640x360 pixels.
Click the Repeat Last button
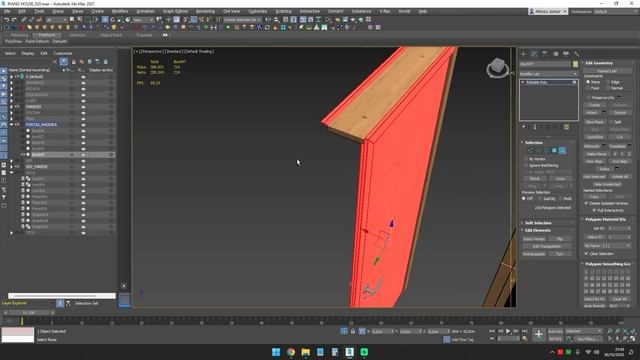click(607, 71)
